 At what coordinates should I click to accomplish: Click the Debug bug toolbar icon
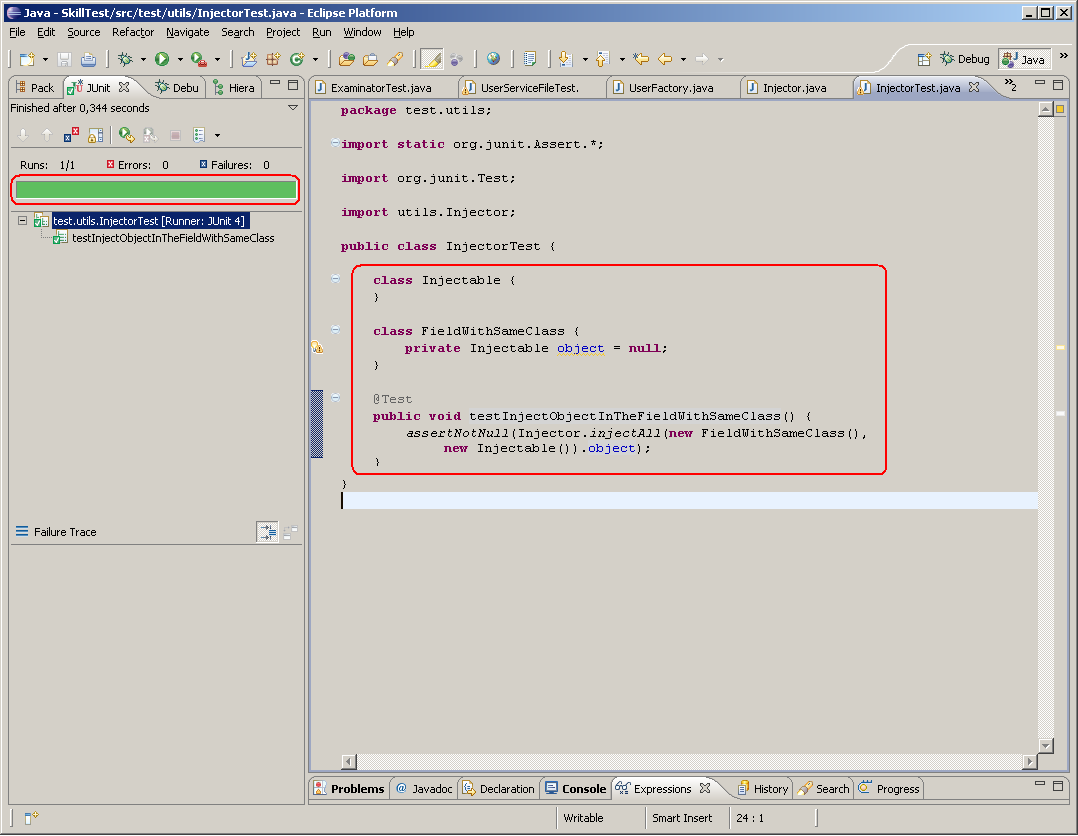(125, 60)
